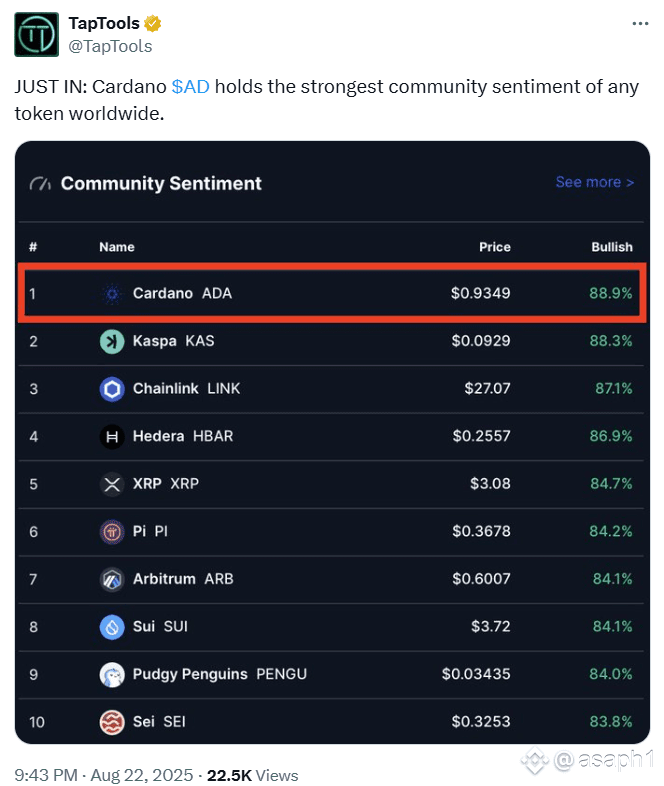Click the @TapTools handle text
The width and height of the screenshot is (664, 786).
click(110, 46)
